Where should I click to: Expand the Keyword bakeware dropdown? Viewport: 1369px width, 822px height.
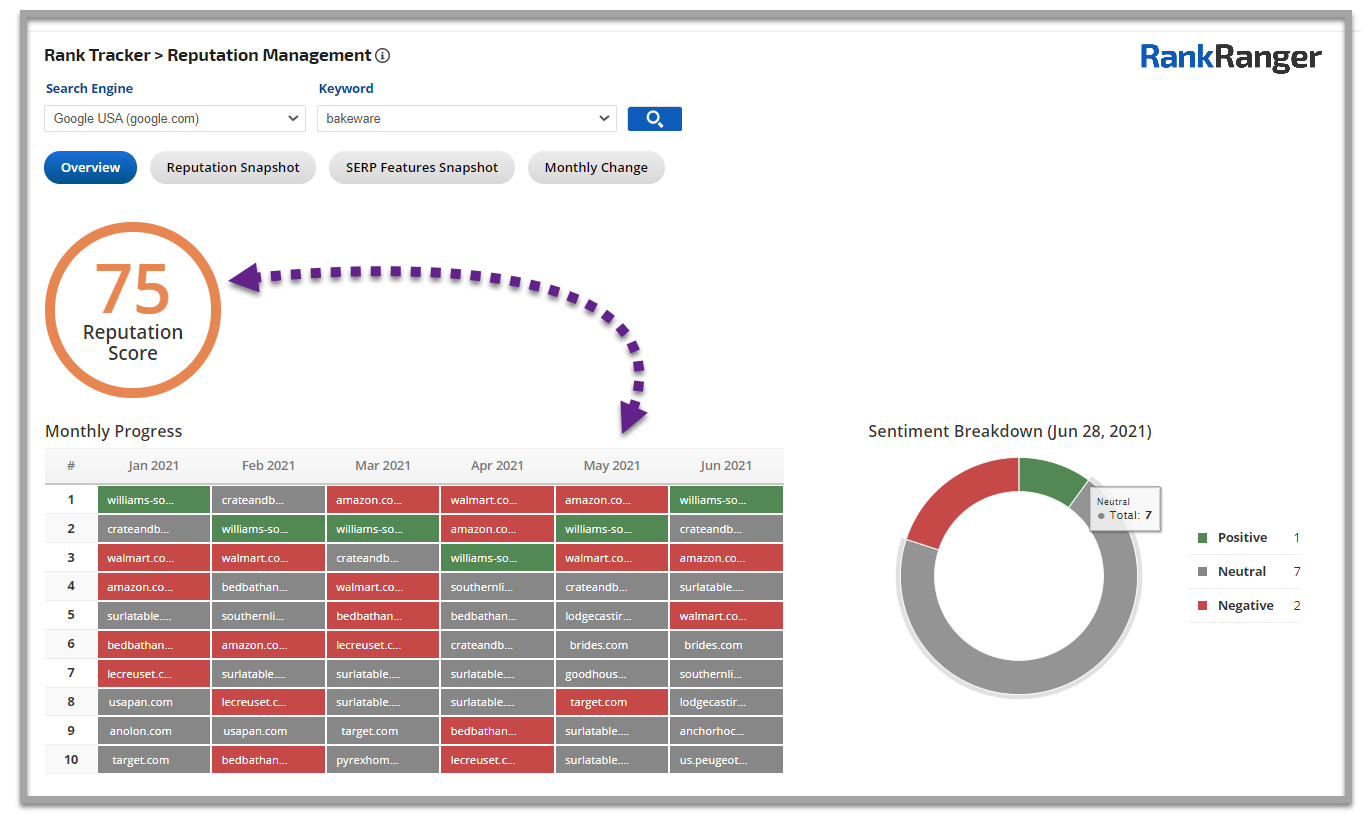(466, 119)
